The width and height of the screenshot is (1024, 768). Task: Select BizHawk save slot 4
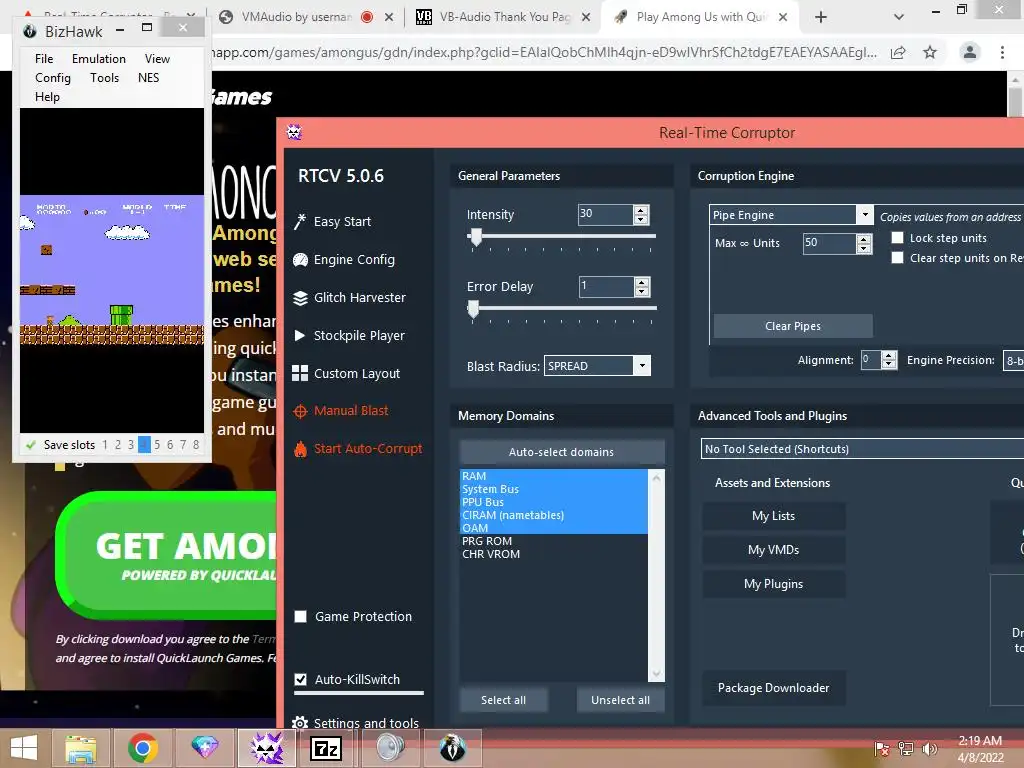tap(144, 445)
